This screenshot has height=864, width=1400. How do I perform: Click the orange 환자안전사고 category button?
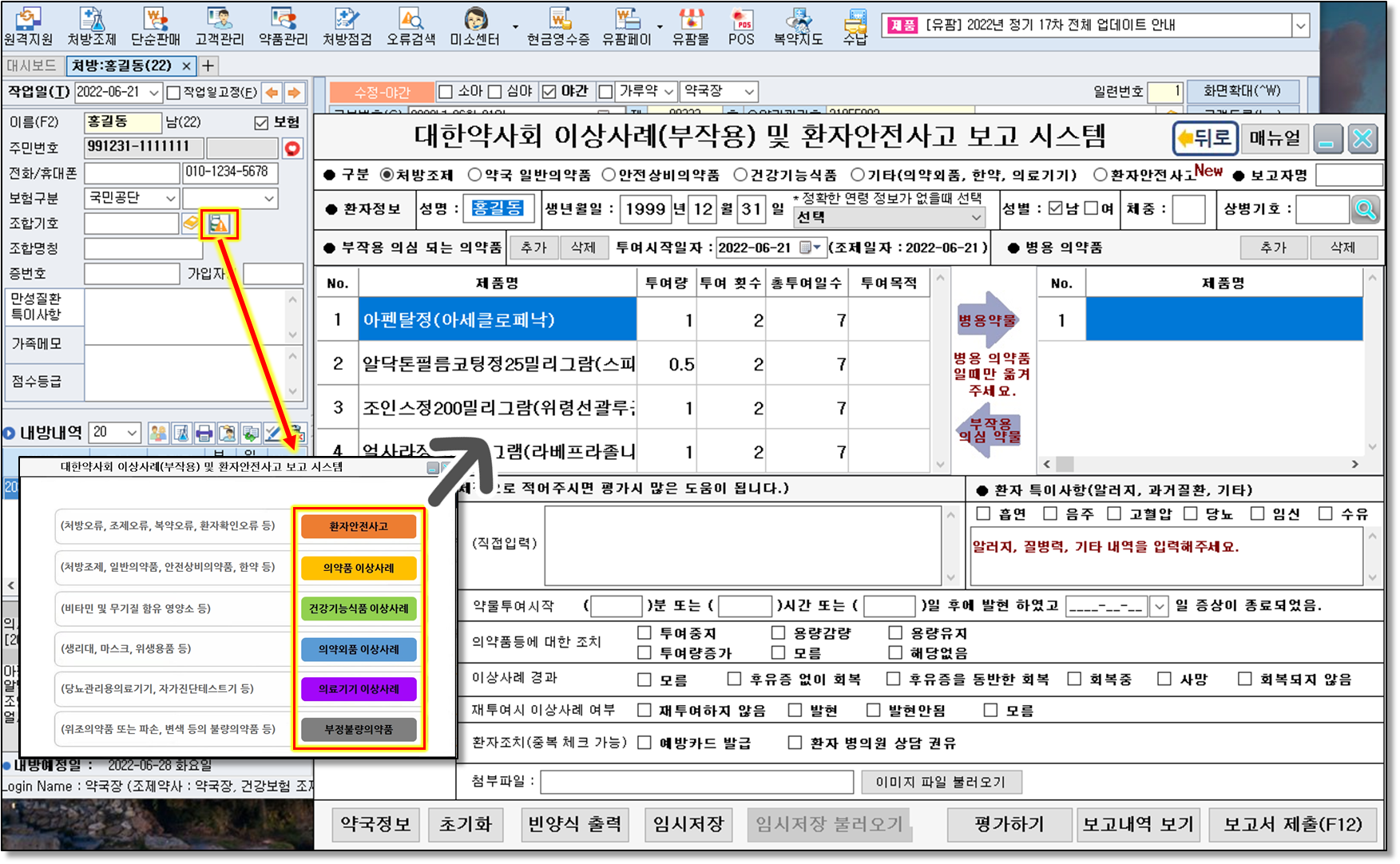359,526
